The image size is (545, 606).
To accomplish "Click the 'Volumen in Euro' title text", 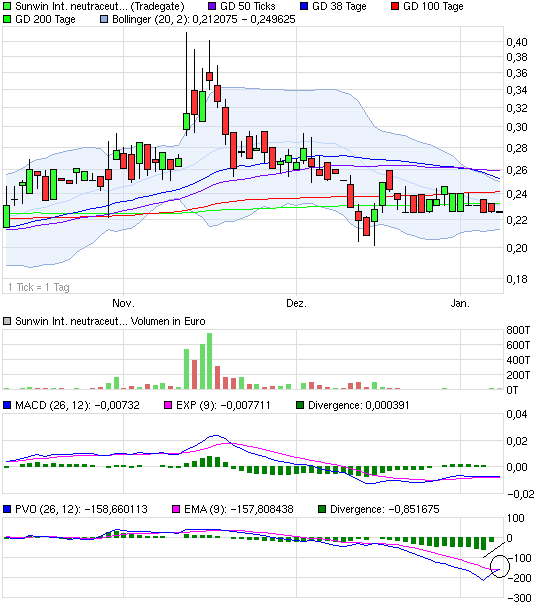I will (168, 321).
